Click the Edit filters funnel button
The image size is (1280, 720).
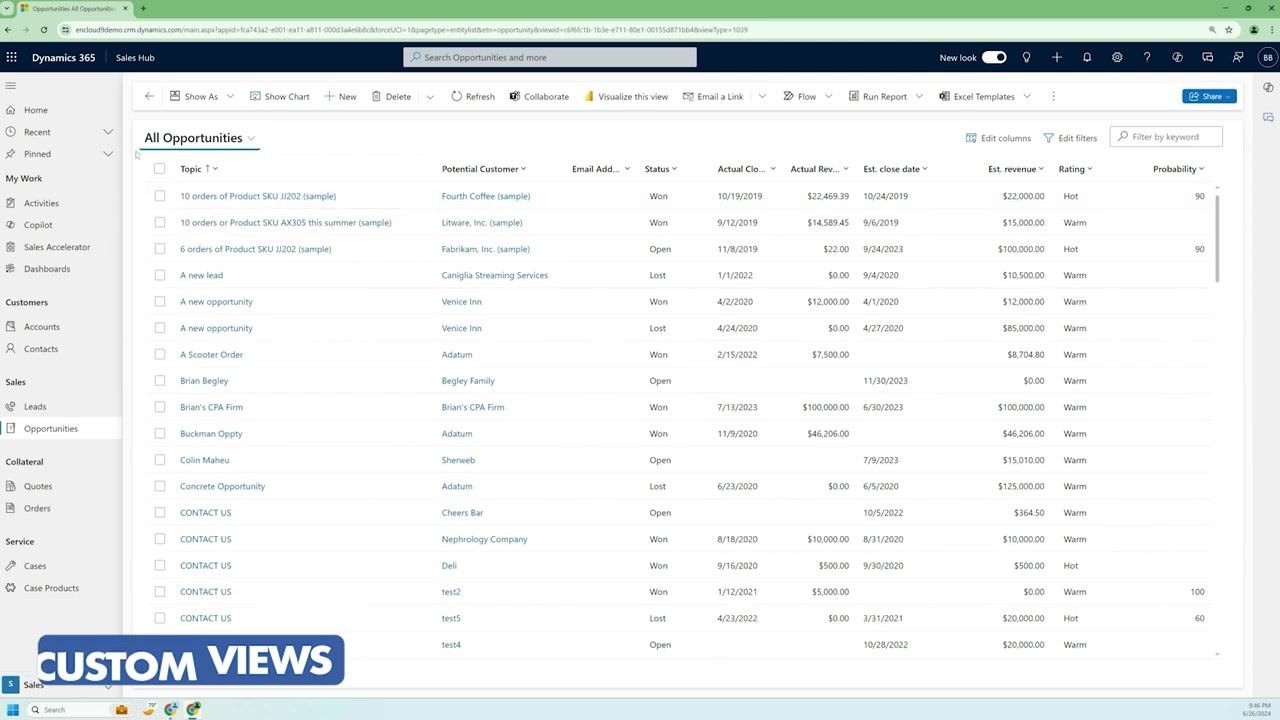[x=1070, y=138]
